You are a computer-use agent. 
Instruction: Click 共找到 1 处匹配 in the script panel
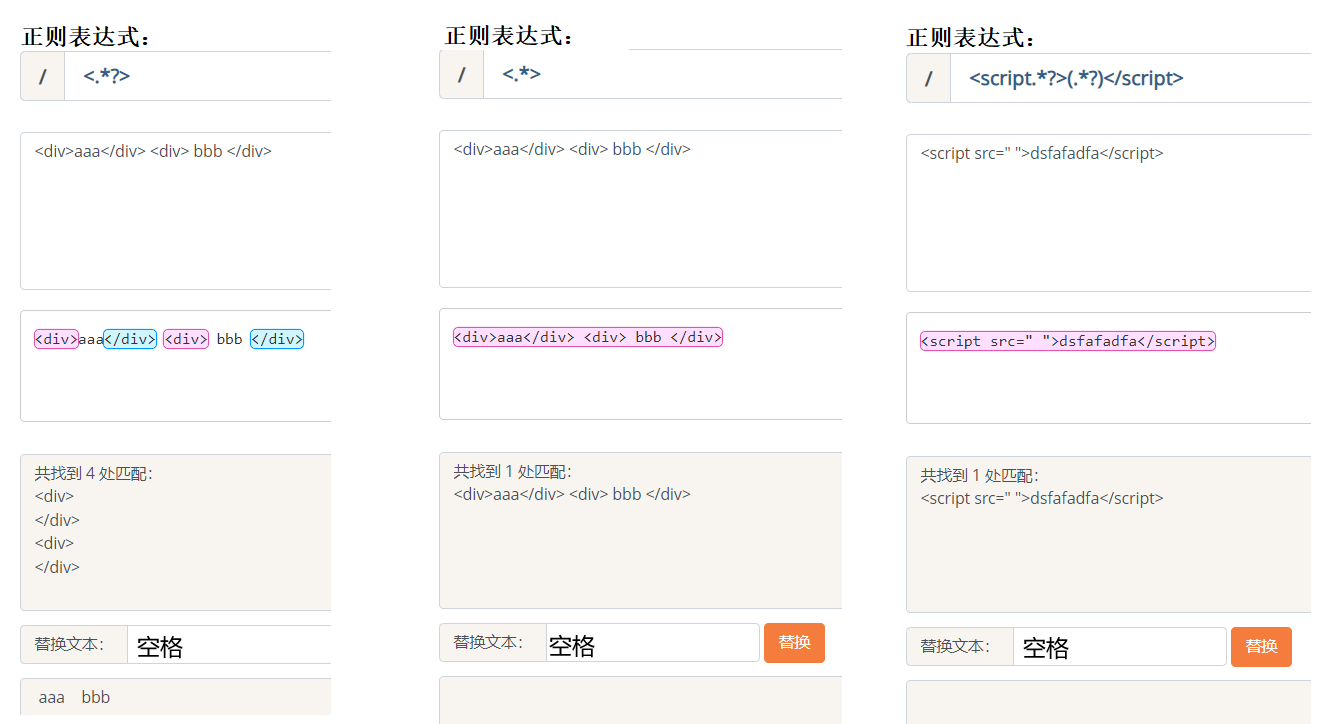point(979,475)
